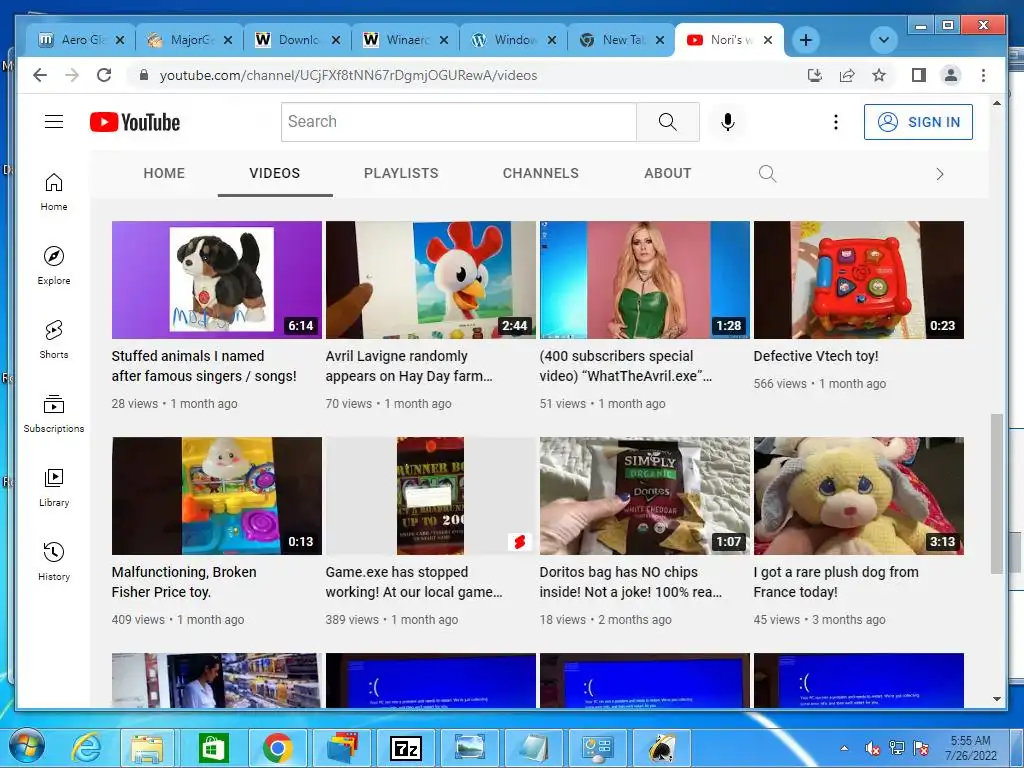
Task: Open Game.exe has stopped working thumbnail
Action: click(430, 496)
